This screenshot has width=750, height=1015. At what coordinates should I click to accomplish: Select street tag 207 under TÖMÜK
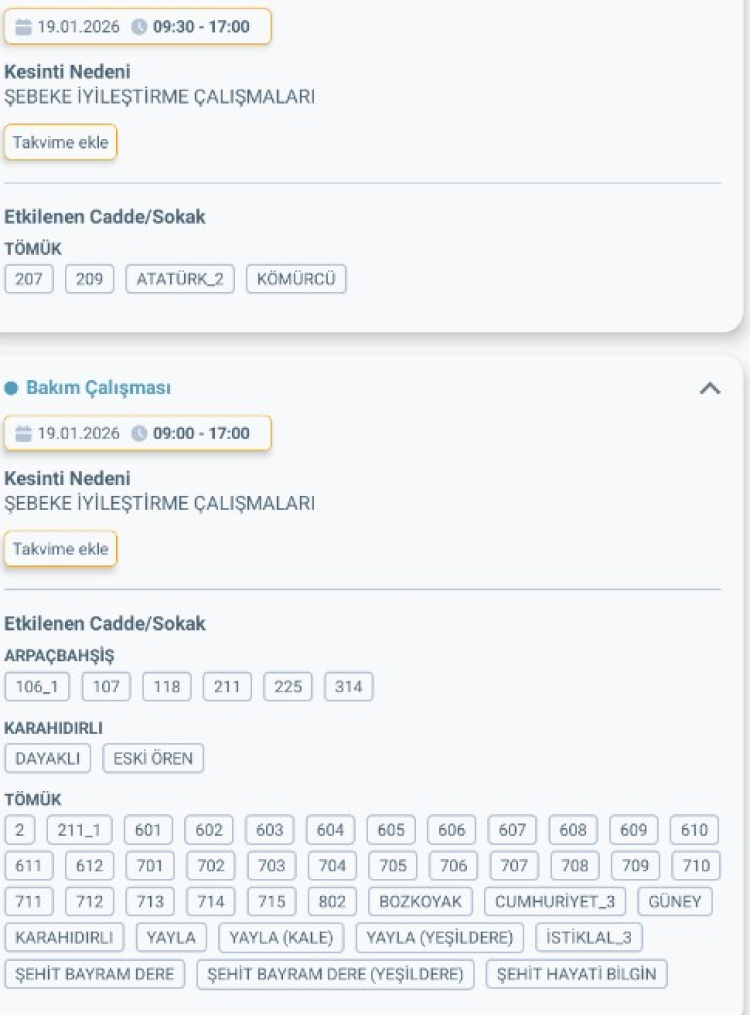[29, 279]
